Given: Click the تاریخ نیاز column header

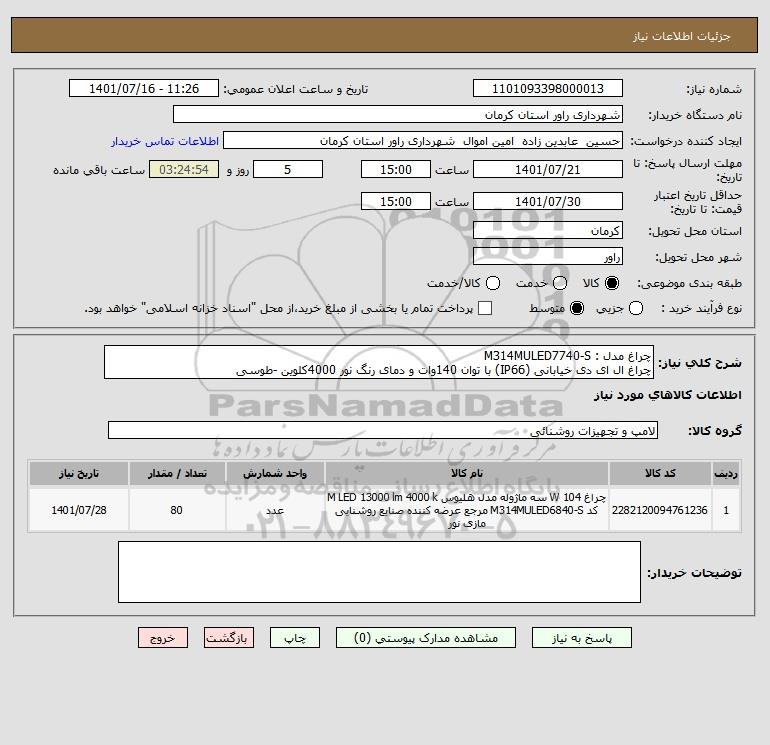Looking at the screenshot, I should click(x=79, y=473).
